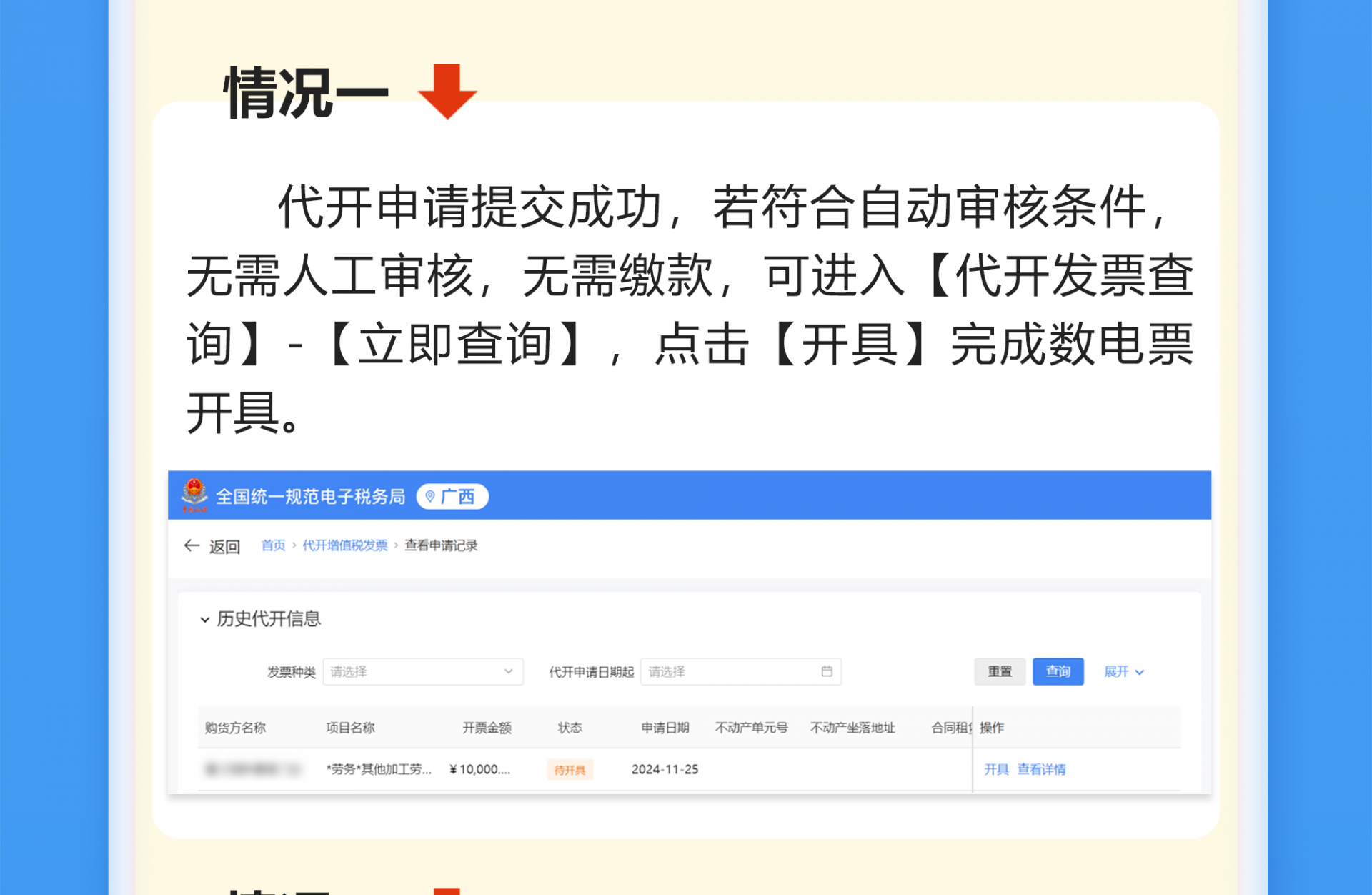Click the blue 查询 button
Image resolution: width=1372 pixels, height=895 pixels.
tap(1058, 671)
